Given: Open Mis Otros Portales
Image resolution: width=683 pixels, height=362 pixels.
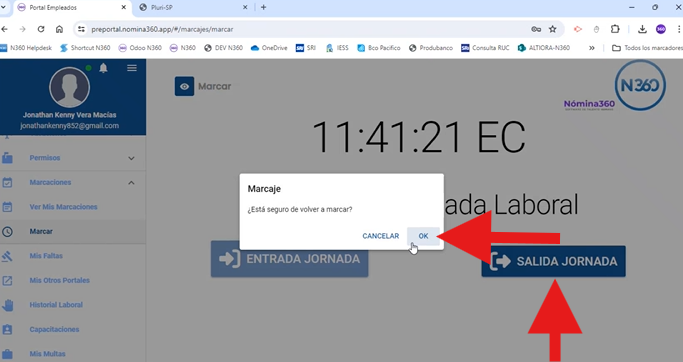Looking at the screenshot, I should [60, 280].
